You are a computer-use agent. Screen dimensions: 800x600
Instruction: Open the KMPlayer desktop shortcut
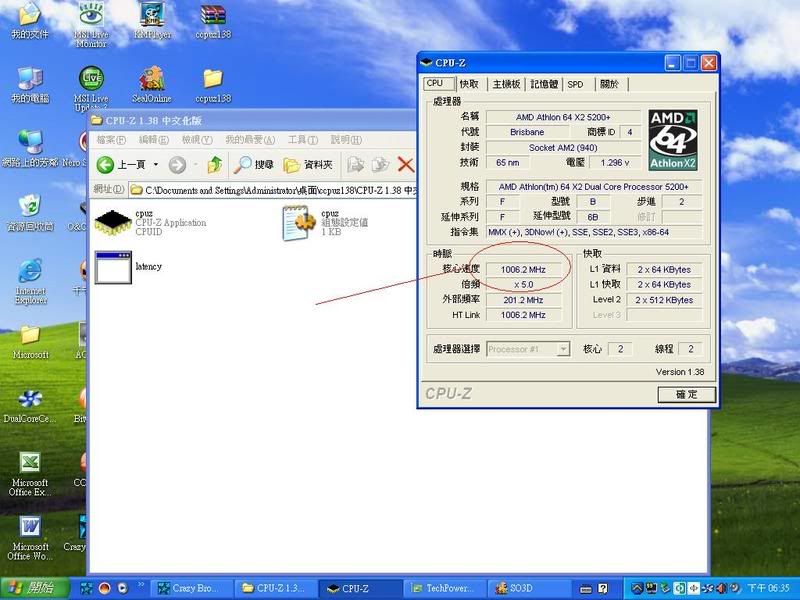154,17
